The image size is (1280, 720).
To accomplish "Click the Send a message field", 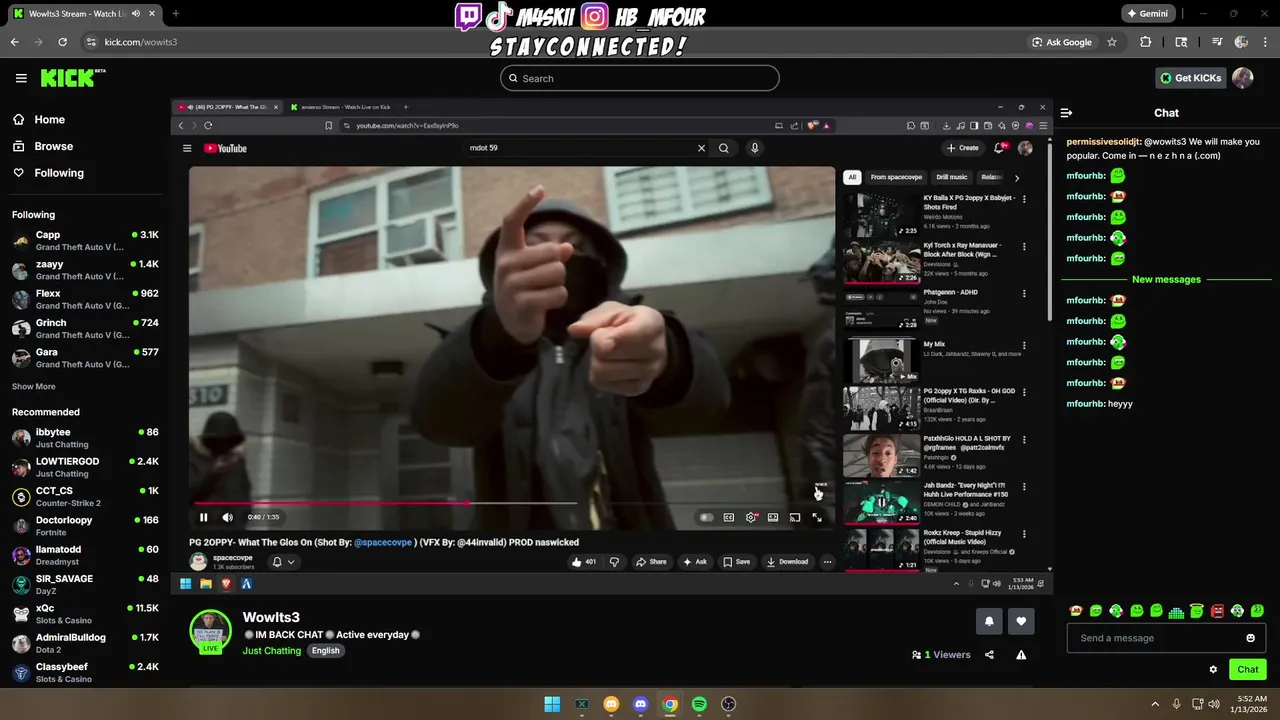I will point(1155,638).
